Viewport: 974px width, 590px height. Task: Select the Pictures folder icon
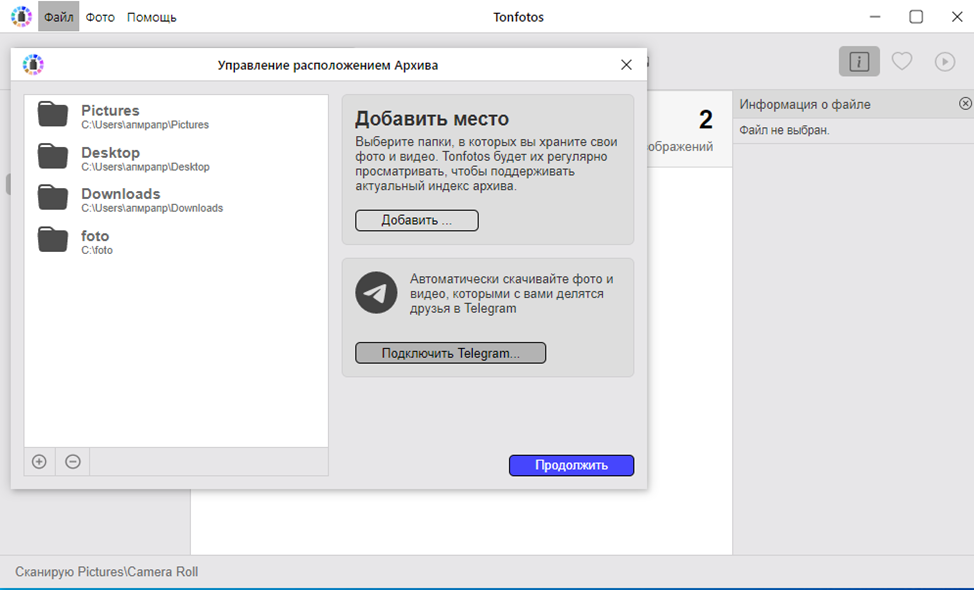(x=53, y=114)
